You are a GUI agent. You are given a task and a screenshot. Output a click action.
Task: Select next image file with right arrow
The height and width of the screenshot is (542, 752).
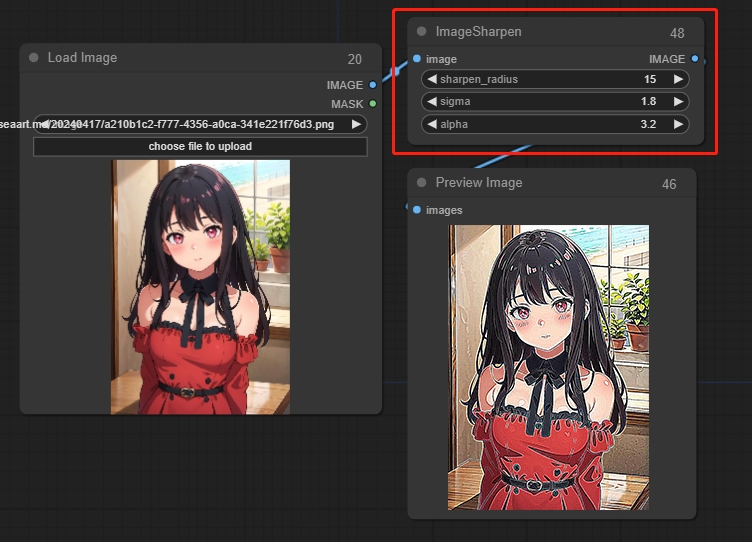356,124
